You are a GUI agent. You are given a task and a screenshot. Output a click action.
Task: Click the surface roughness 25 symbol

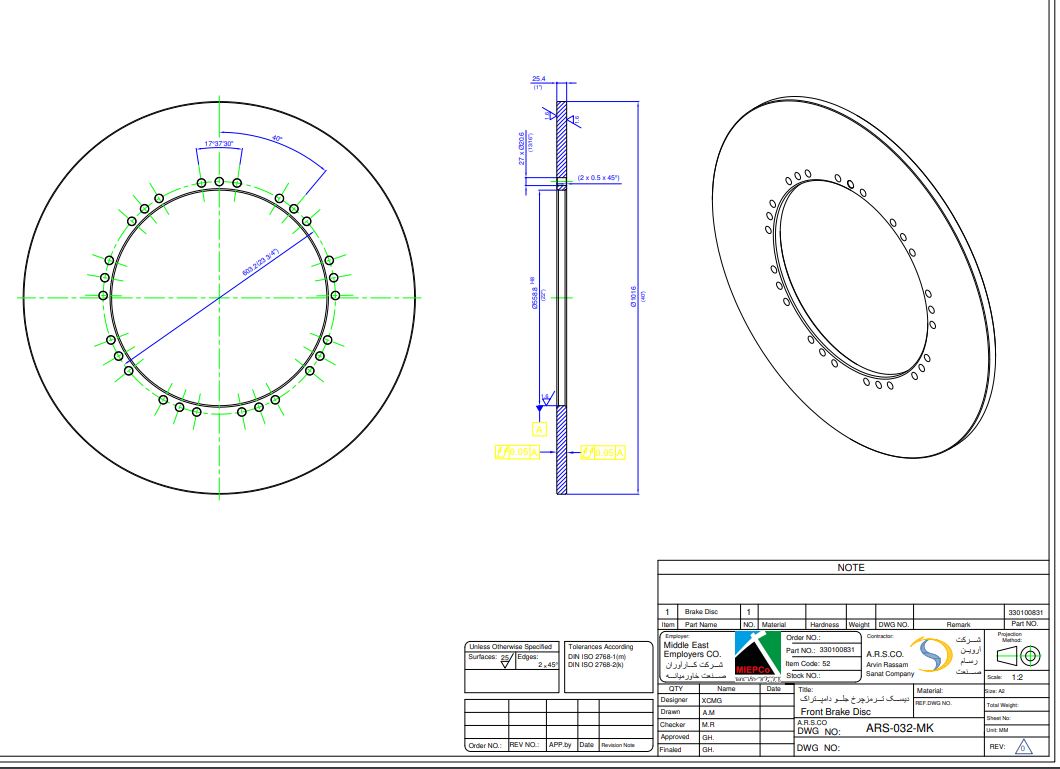click(505, 660)
